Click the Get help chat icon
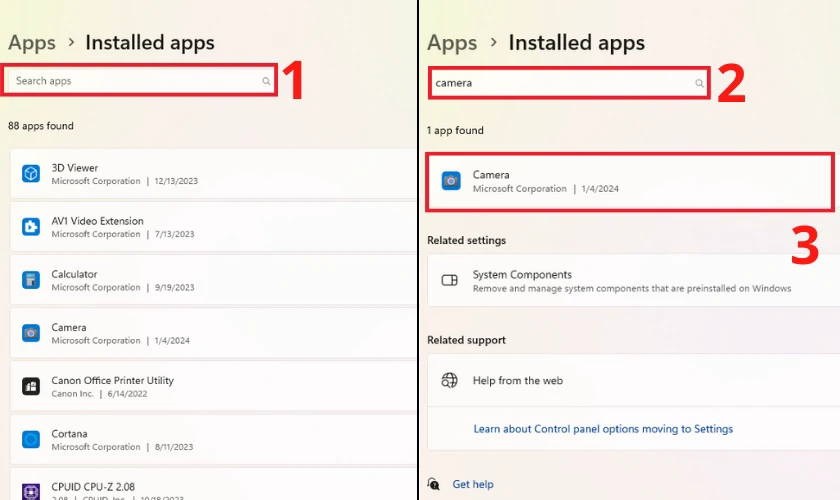The height and width of the screenshot is (500, 840). point(433,484)
